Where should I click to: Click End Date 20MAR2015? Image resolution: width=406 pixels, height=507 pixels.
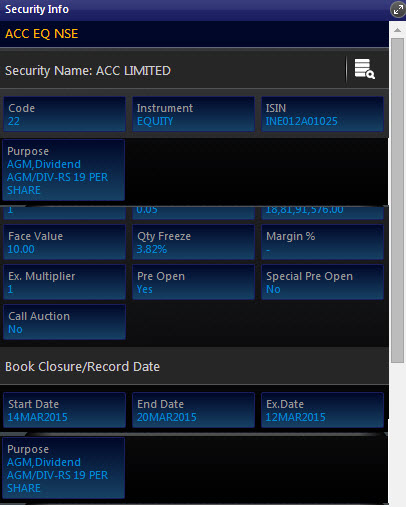click(193, 410)
